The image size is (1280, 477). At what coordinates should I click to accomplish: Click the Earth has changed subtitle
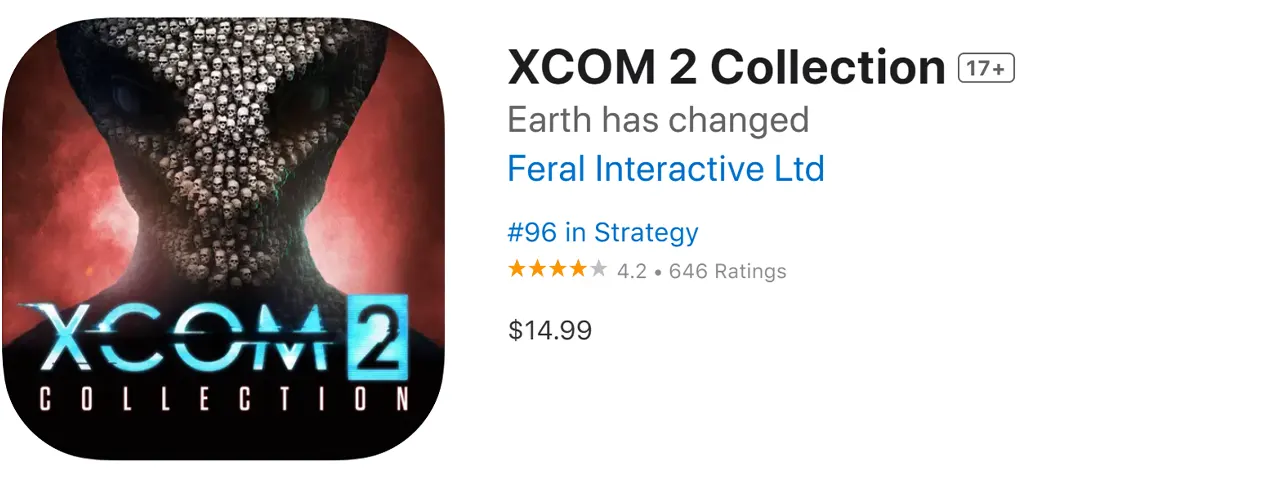coord(658,120)
